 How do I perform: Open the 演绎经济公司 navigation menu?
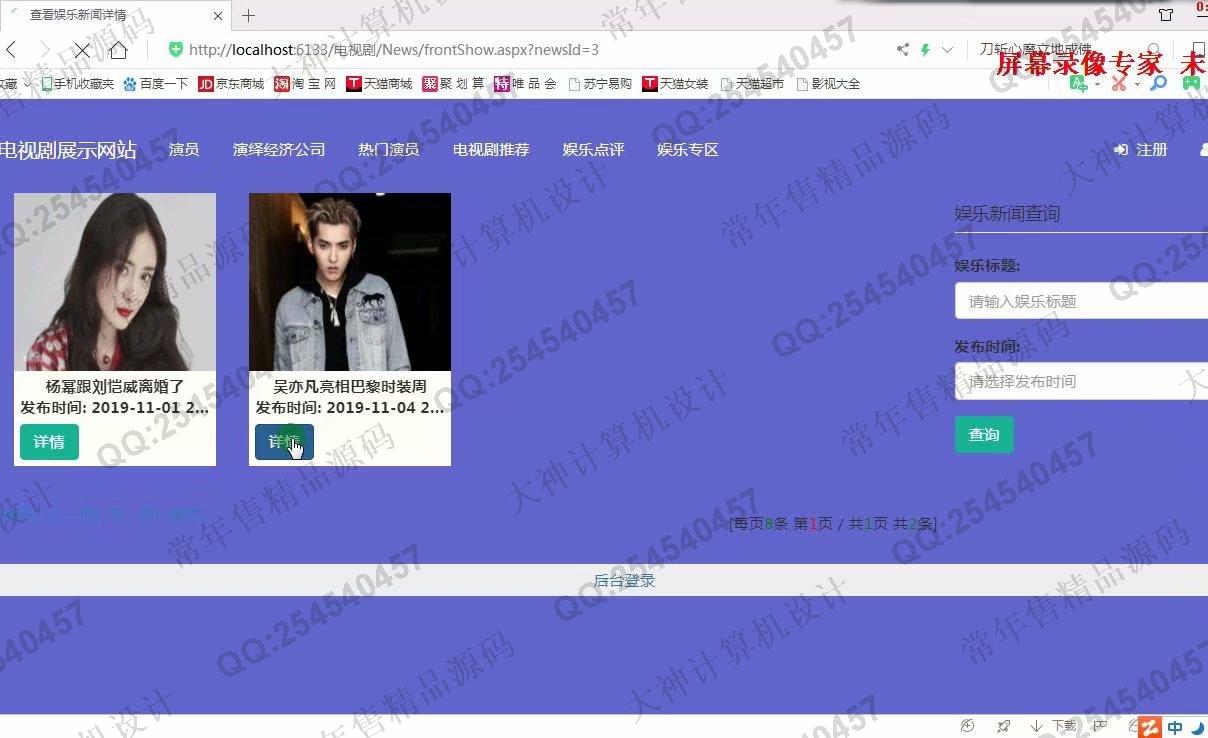[x=279, y=150]
